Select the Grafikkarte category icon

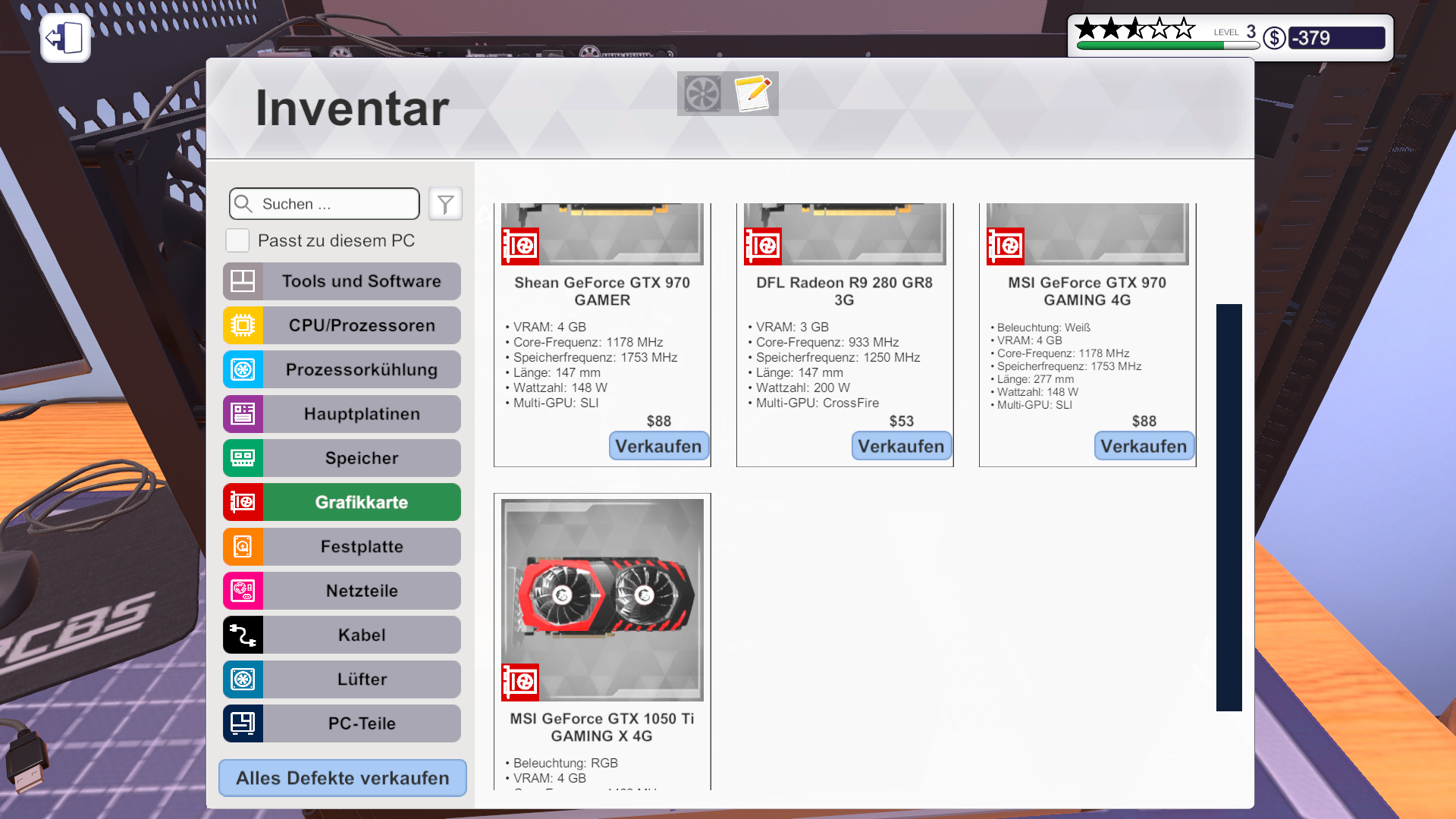243,501
